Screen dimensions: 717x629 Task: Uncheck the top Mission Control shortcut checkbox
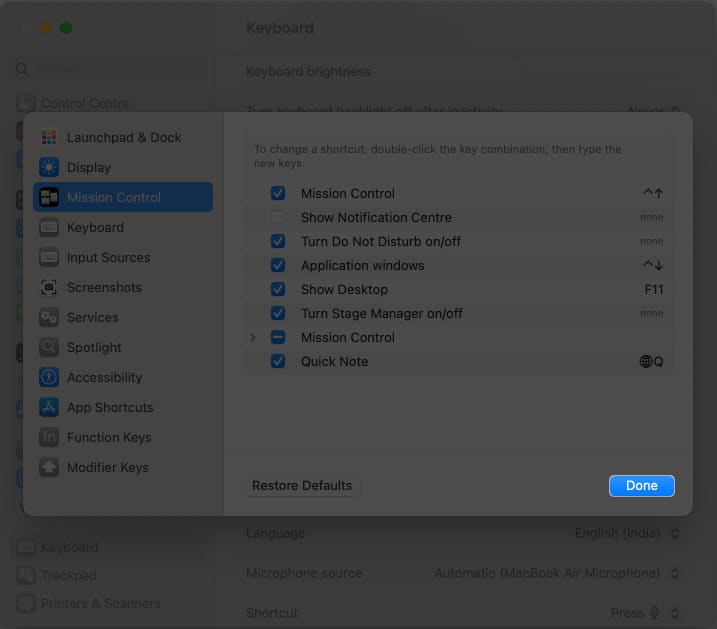pyautogui.click(x=278, y=193)
